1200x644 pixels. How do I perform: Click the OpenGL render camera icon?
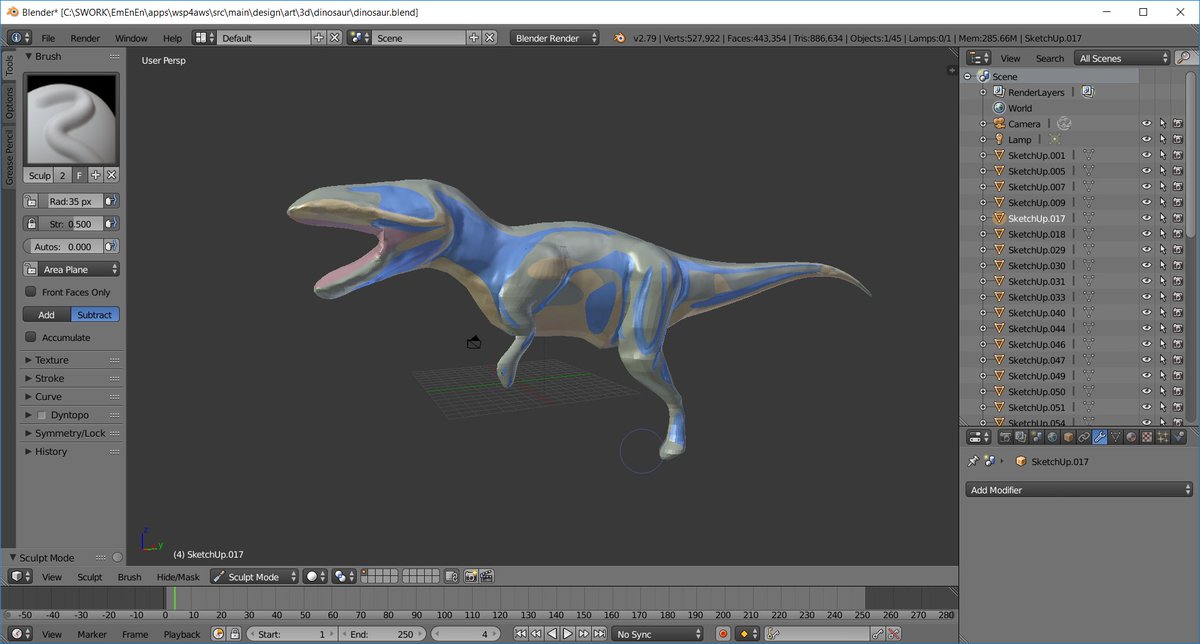click(470, 577)
